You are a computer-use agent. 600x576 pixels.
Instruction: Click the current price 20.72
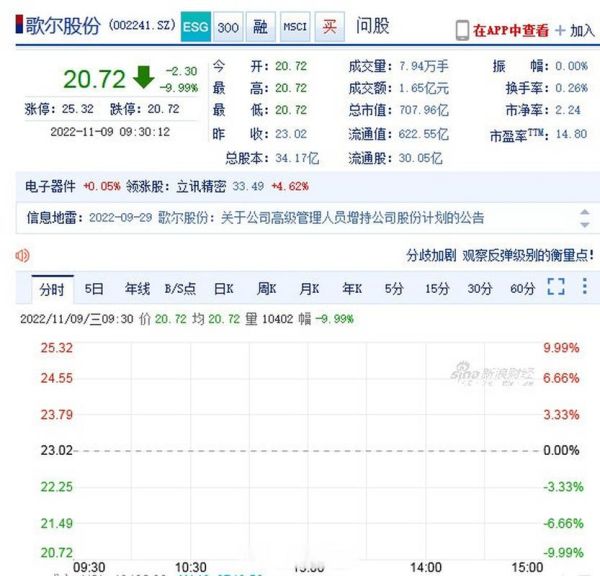tap(94, 80)
